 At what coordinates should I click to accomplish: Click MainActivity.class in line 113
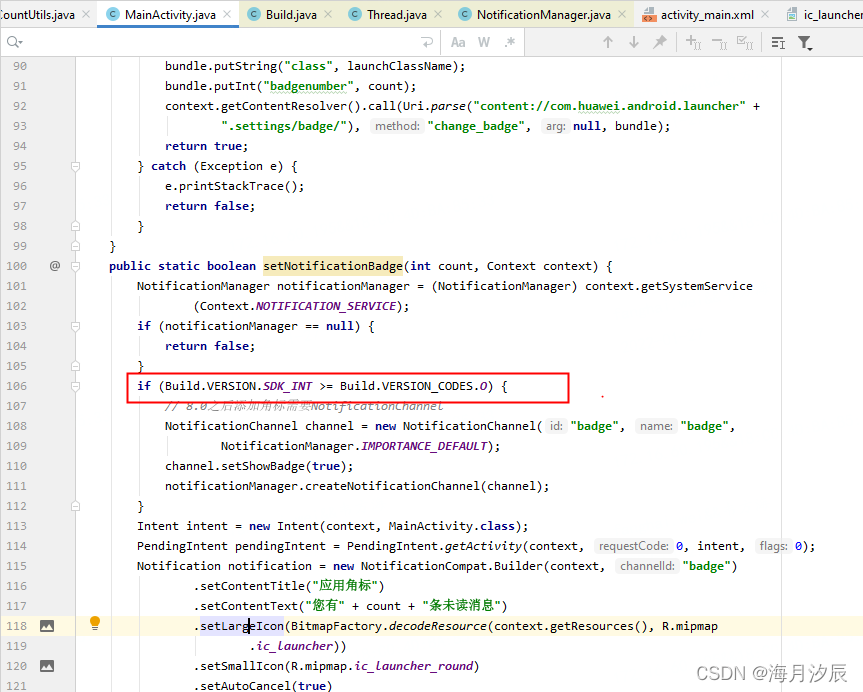(451, 526)
